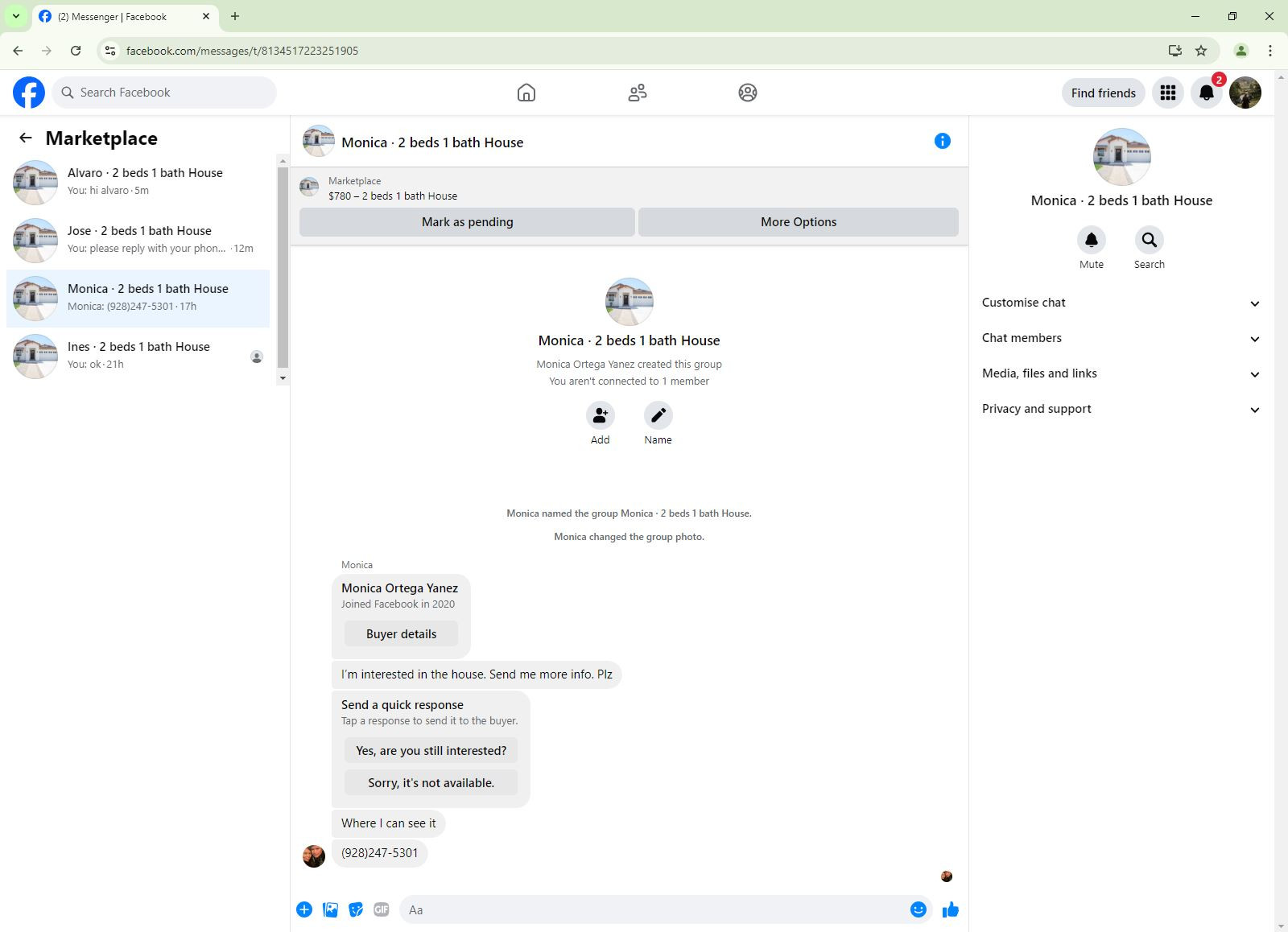Viewport: 1288px width, 932px height.
Task: Open Ines 2 beds 1 bath conversation
Action: point(138,356)
